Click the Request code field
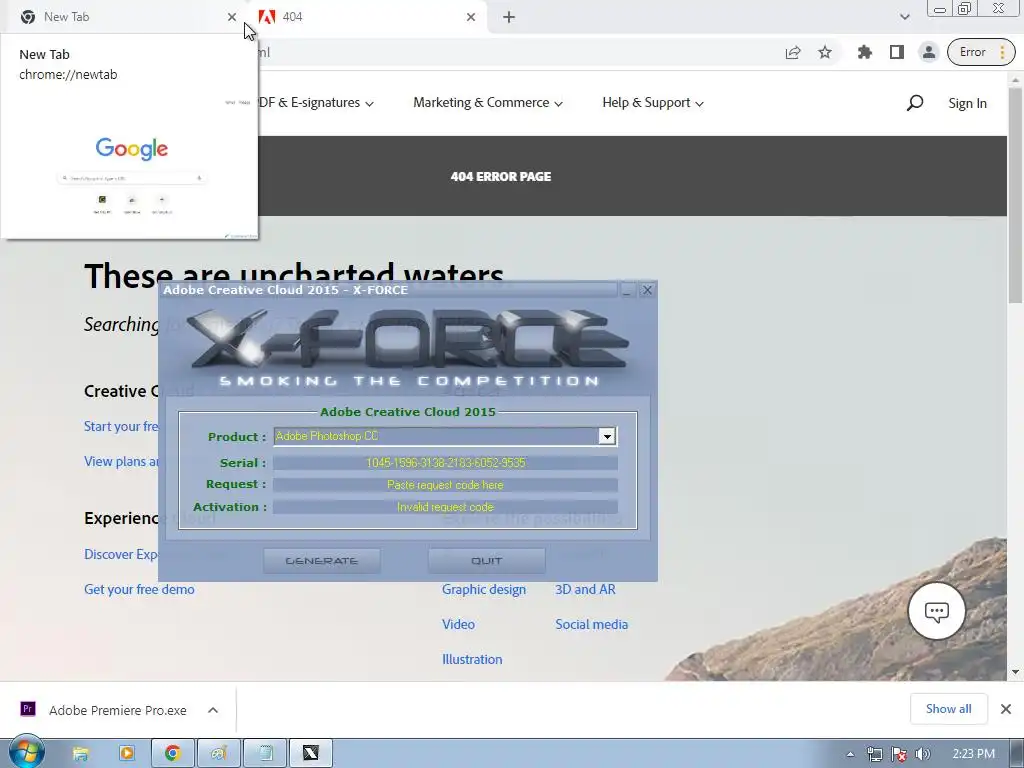1024x768 pixels. [x=445, y=485]
